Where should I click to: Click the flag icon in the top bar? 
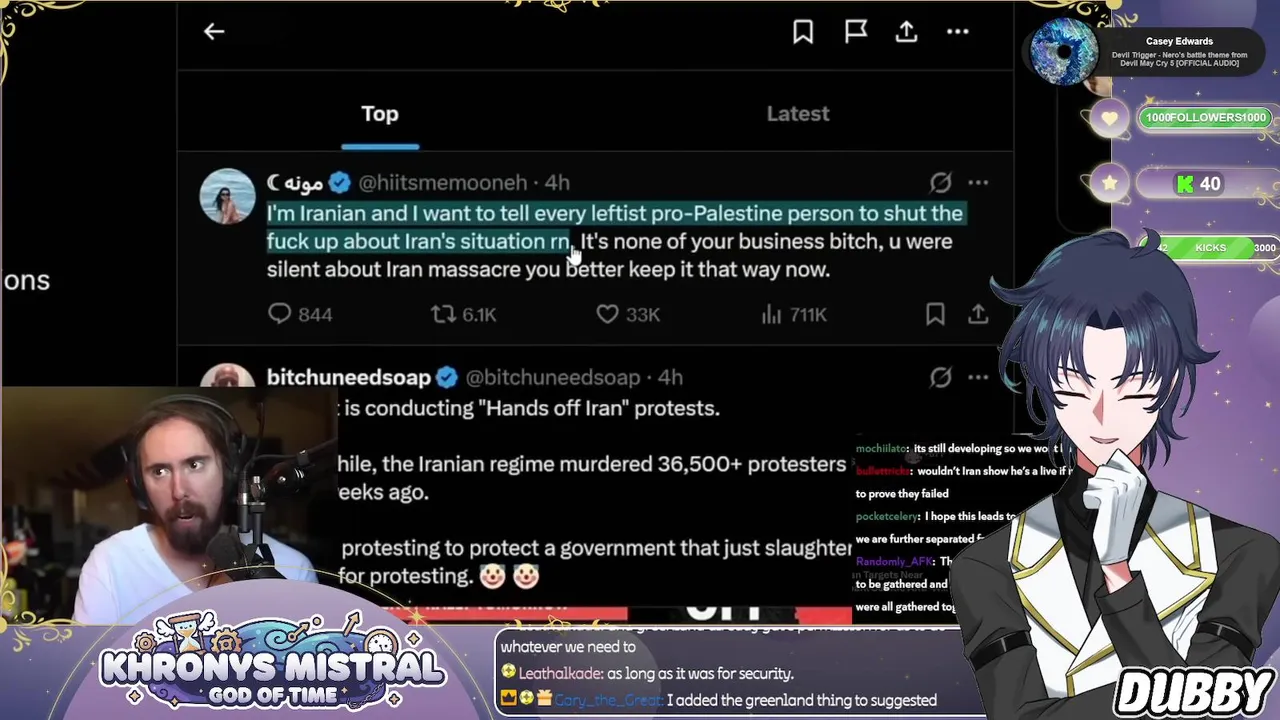[x=856, y=32]
